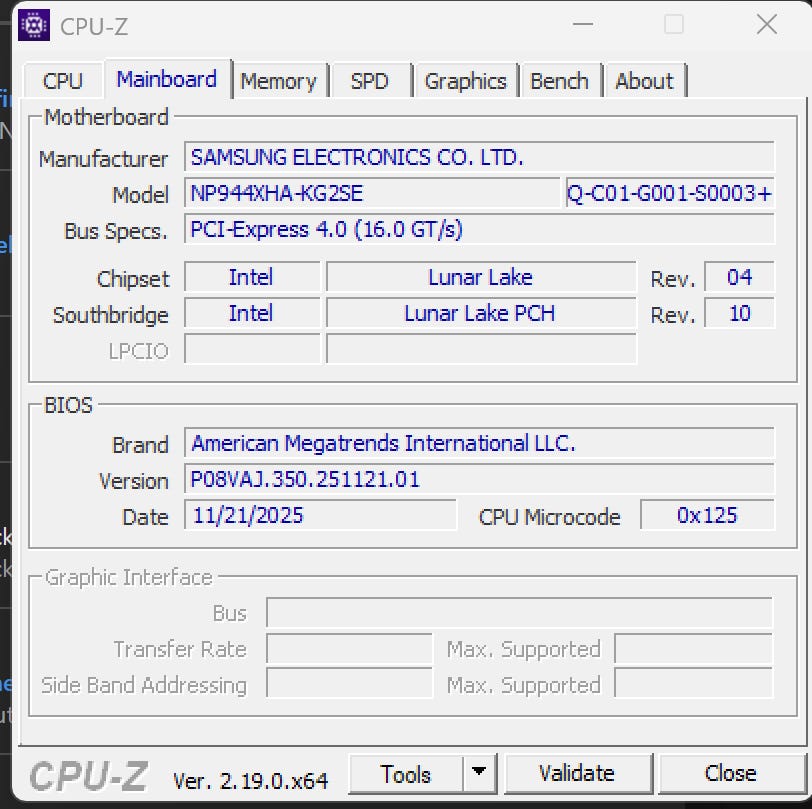
Task: Select model value NP944XHA-KG2SE
Action: tap(372, 193)
